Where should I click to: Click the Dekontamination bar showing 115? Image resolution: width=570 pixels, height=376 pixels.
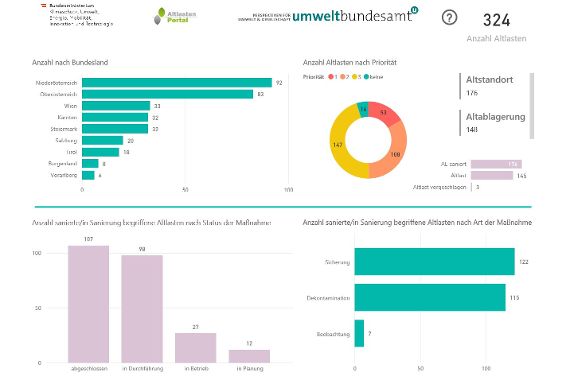430,297
